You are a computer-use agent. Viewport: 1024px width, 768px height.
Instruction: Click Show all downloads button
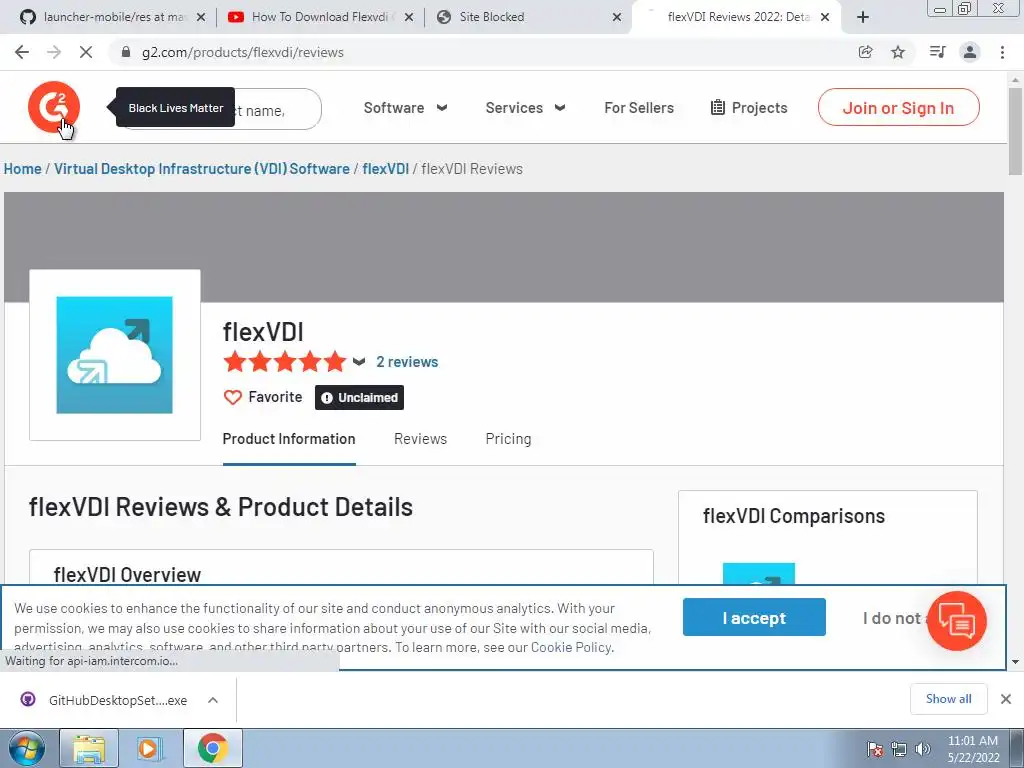pos(948,699)
